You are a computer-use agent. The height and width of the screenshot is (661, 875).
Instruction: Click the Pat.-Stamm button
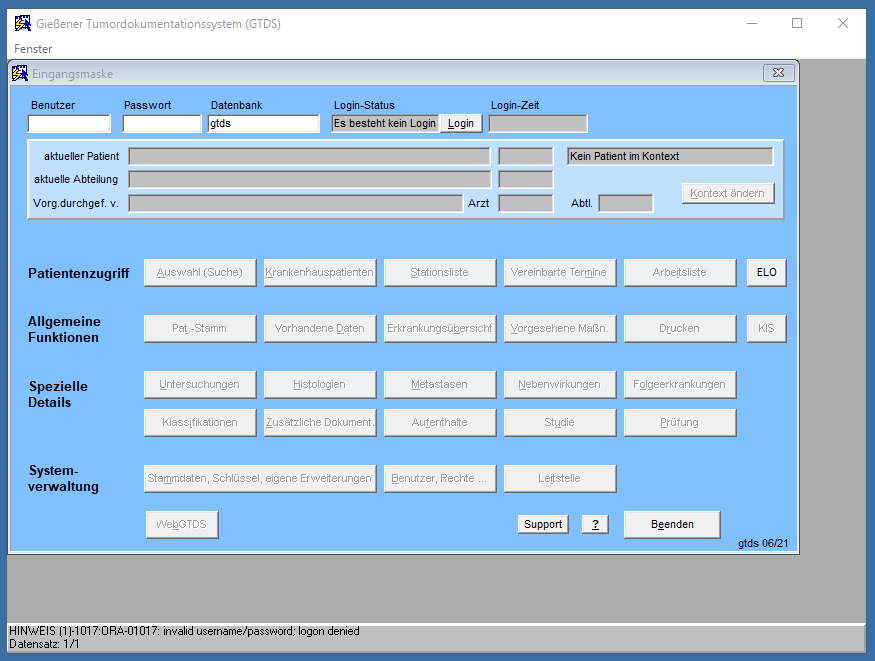pyautogui.click(x=200, y=329)
